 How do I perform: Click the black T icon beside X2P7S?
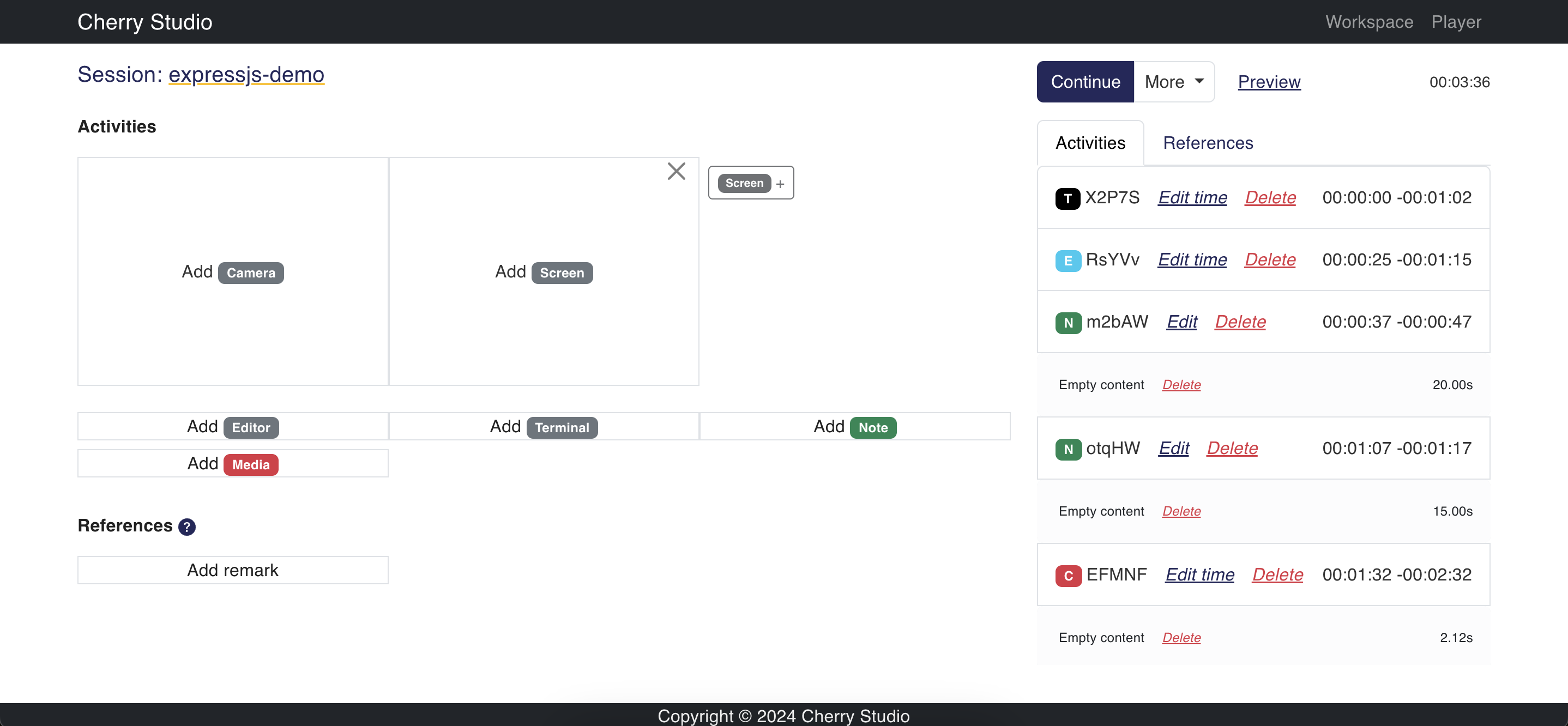click(x=1068, y=198)
